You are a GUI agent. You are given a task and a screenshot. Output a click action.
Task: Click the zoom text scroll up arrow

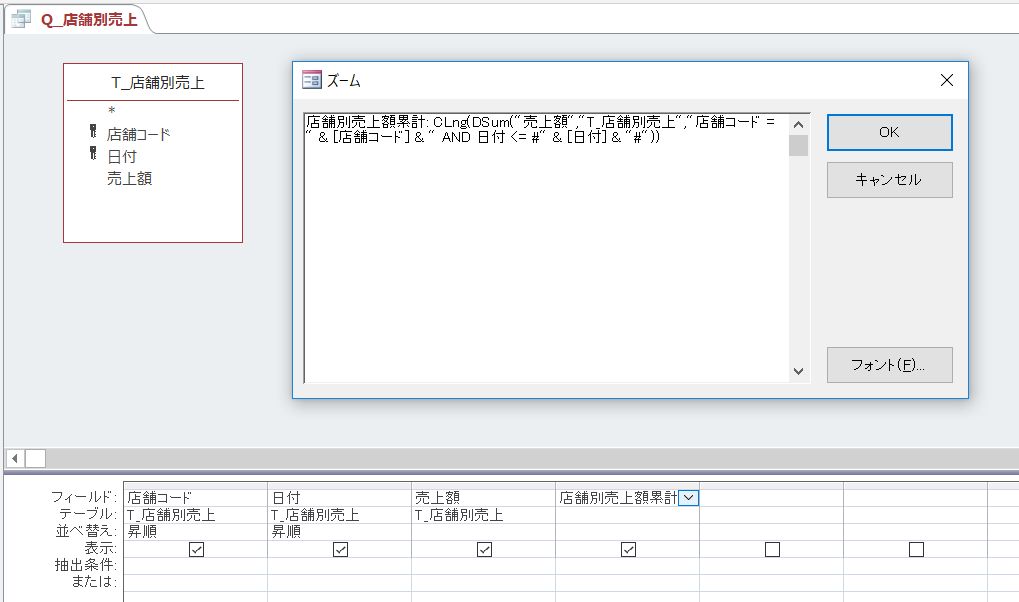(x=799, y=124)
